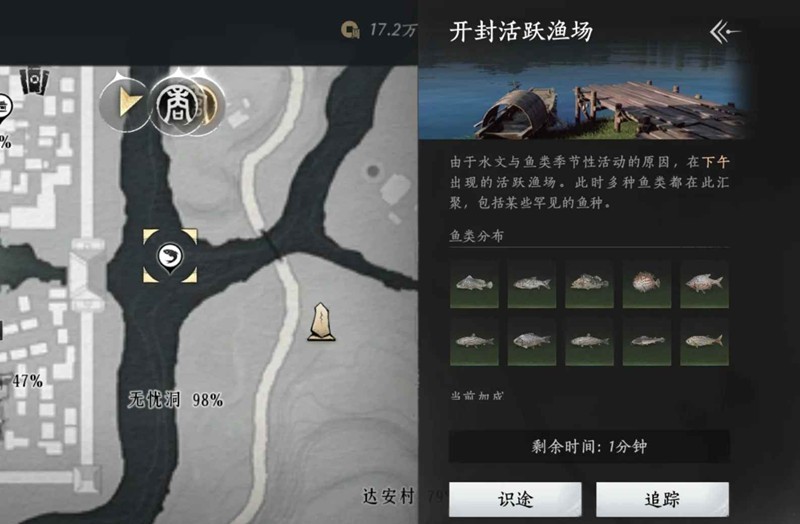Click the 识途 button
Screen dimensions: 800x524
click(515, 499)
